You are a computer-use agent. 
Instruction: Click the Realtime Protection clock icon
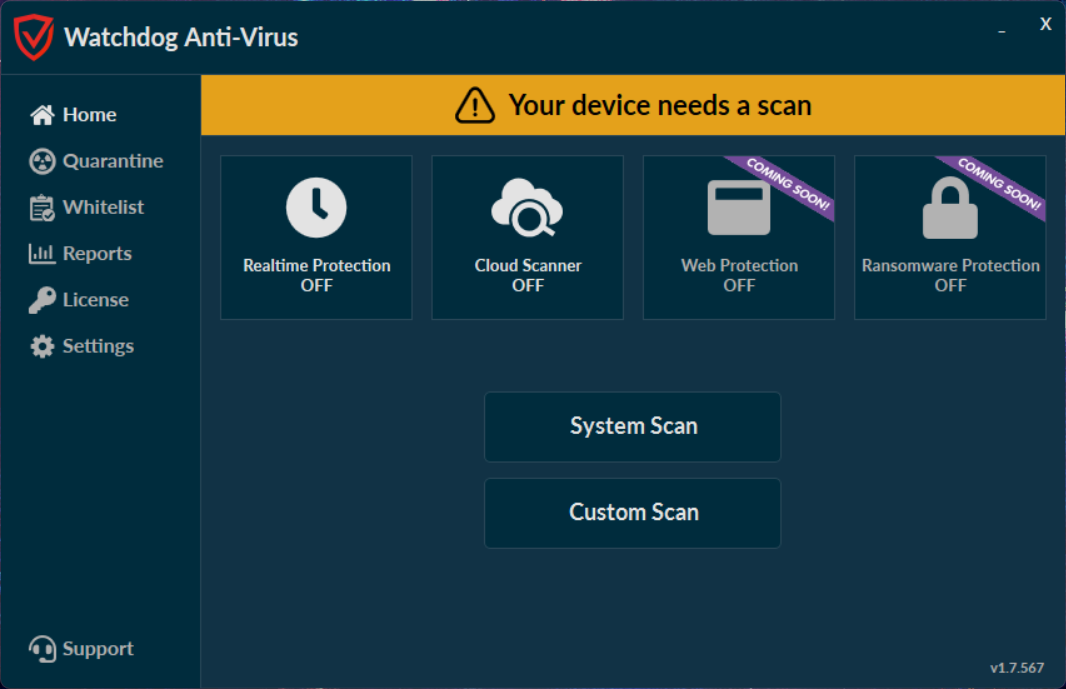click(316, 207)
